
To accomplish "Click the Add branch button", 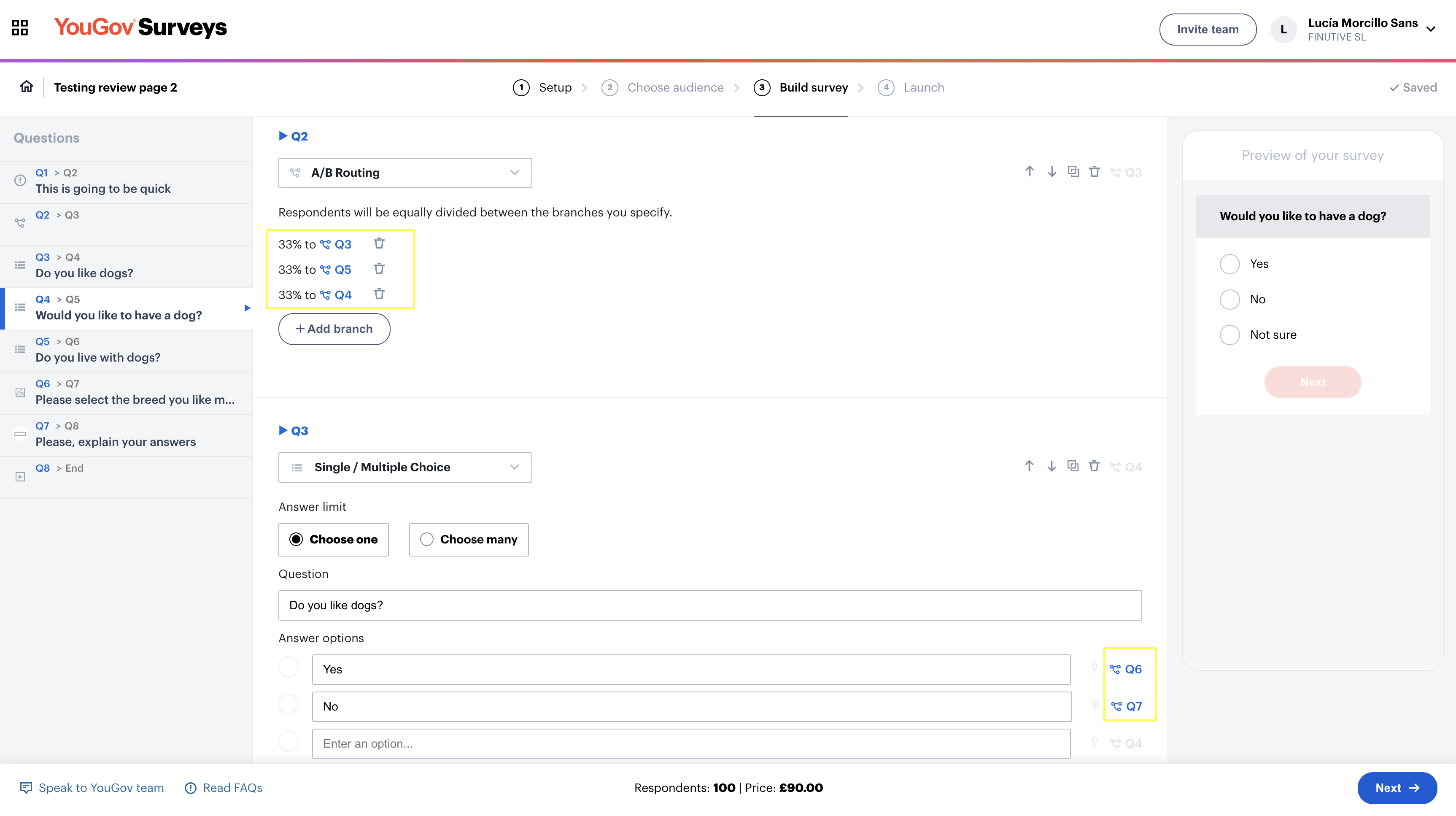I will tap(334, 329).
